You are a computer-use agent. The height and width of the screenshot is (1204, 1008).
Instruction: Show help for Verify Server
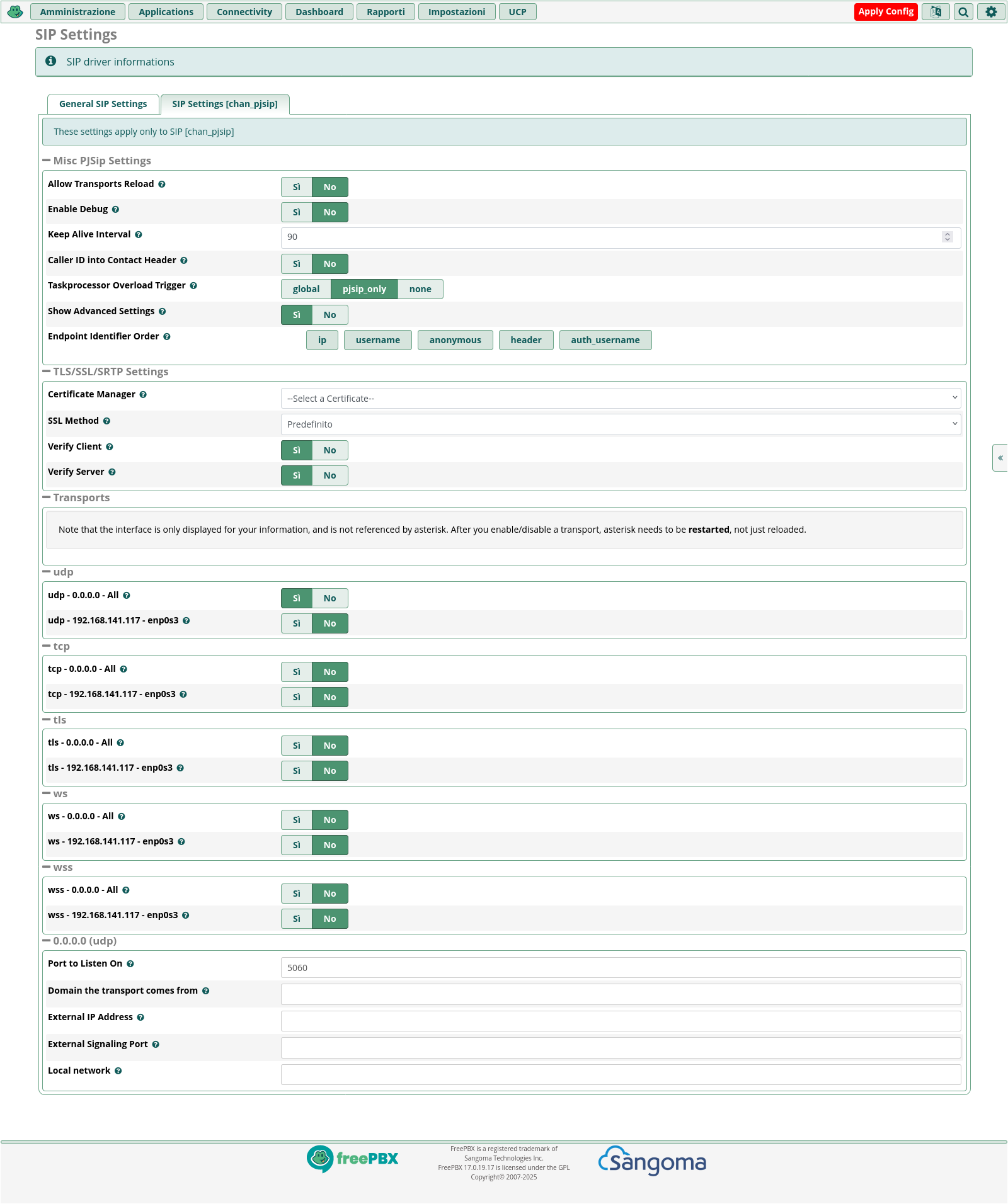click(112, 472)
